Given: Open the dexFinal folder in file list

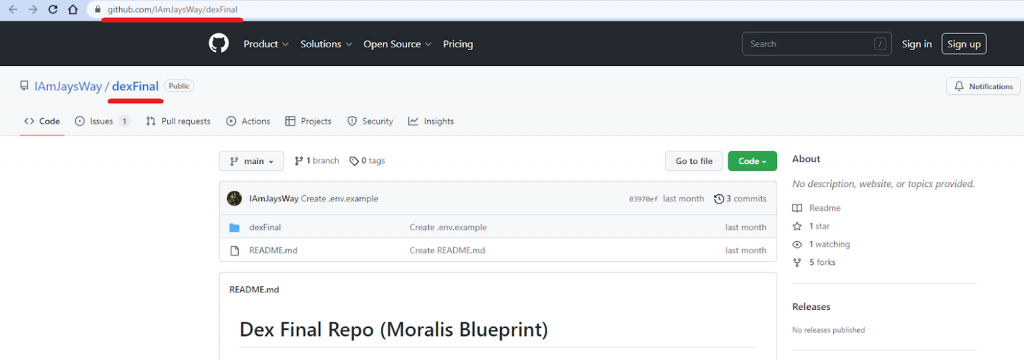Looking at the screenshot, I should coord(265,227).
